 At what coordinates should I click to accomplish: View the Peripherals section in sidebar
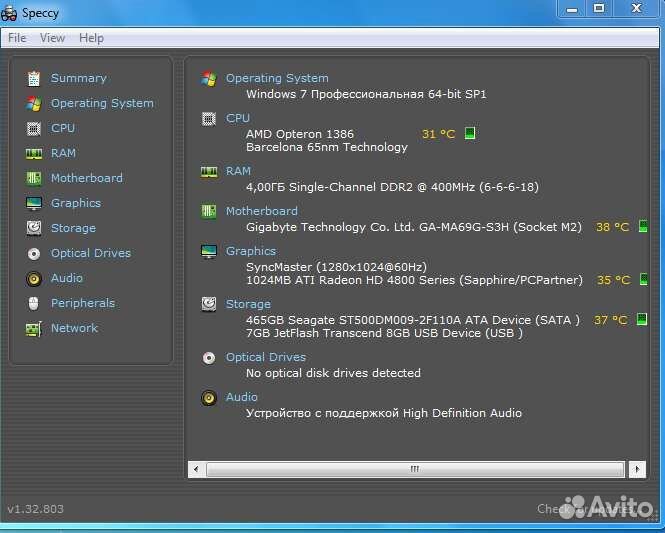pos(83,303)
